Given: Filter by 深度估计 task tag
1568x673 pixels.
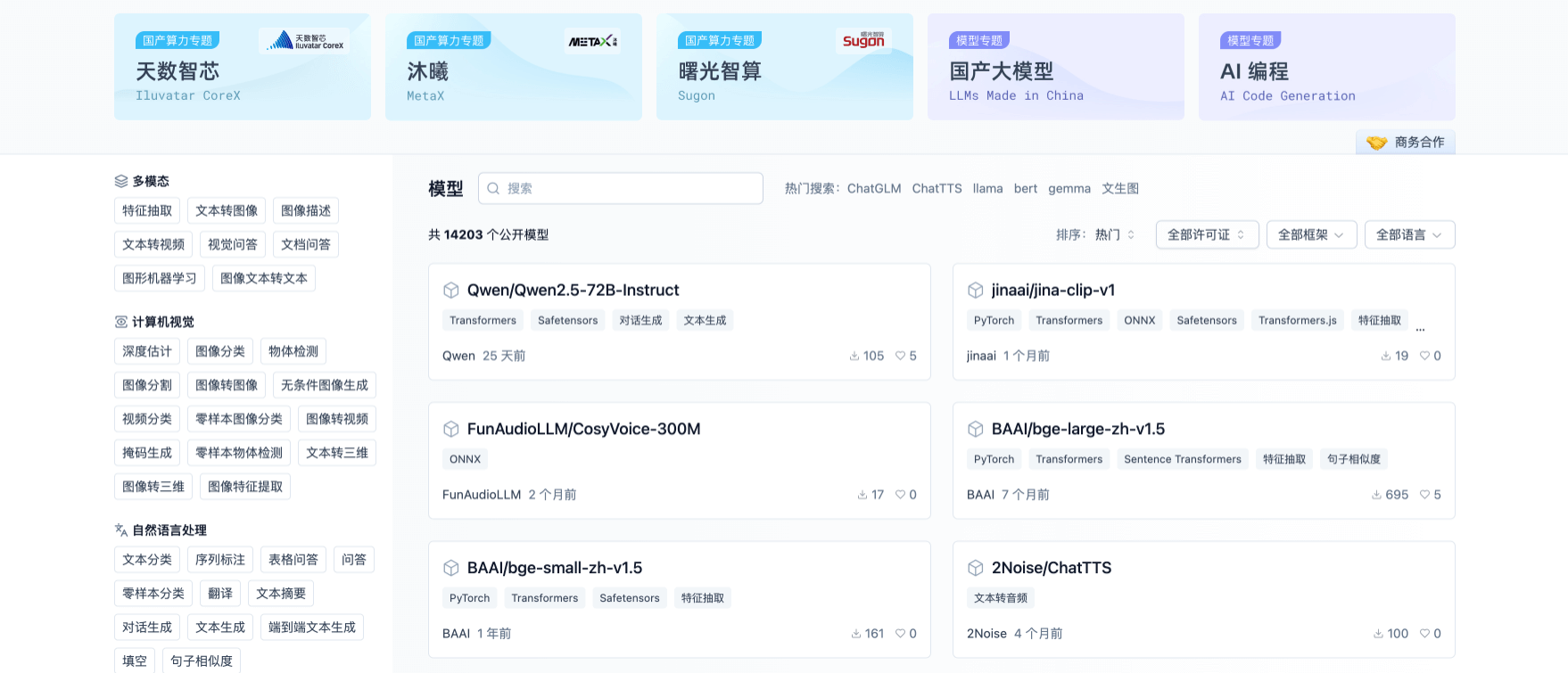Looking at the screenshot, I should [147, 351].
